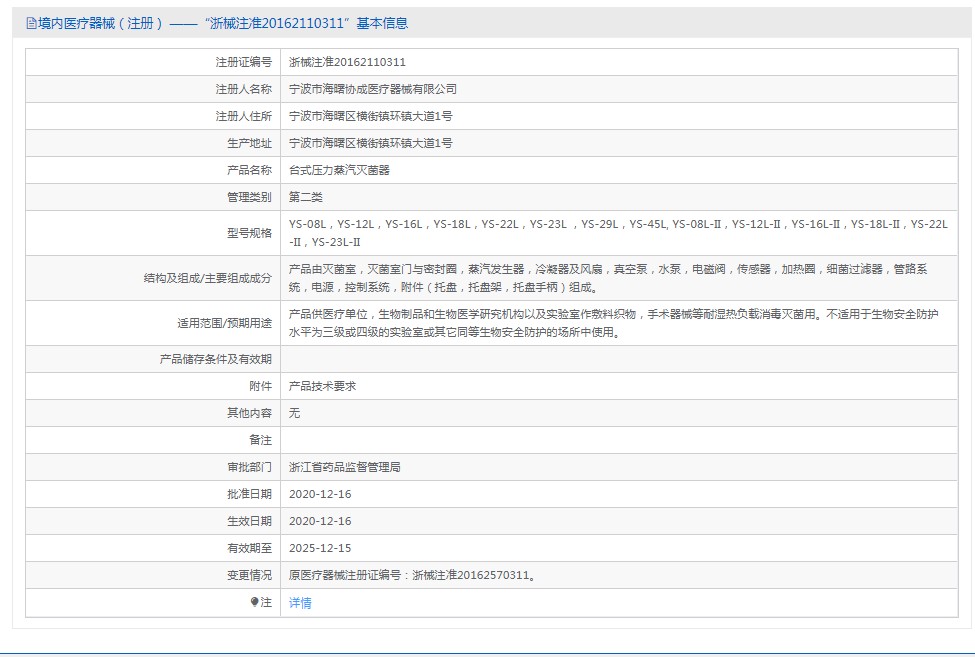975x657 pixels.
Task: Select the 生效日期 label
Action: pyautogui.click(x=249, y=521)
